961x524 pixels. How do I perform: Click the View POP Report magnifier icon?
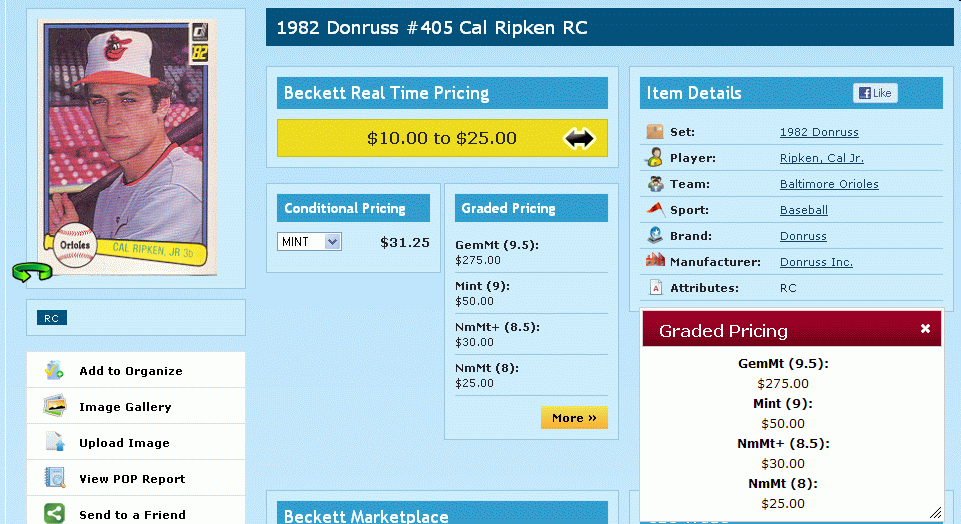(x=55, y=478)
